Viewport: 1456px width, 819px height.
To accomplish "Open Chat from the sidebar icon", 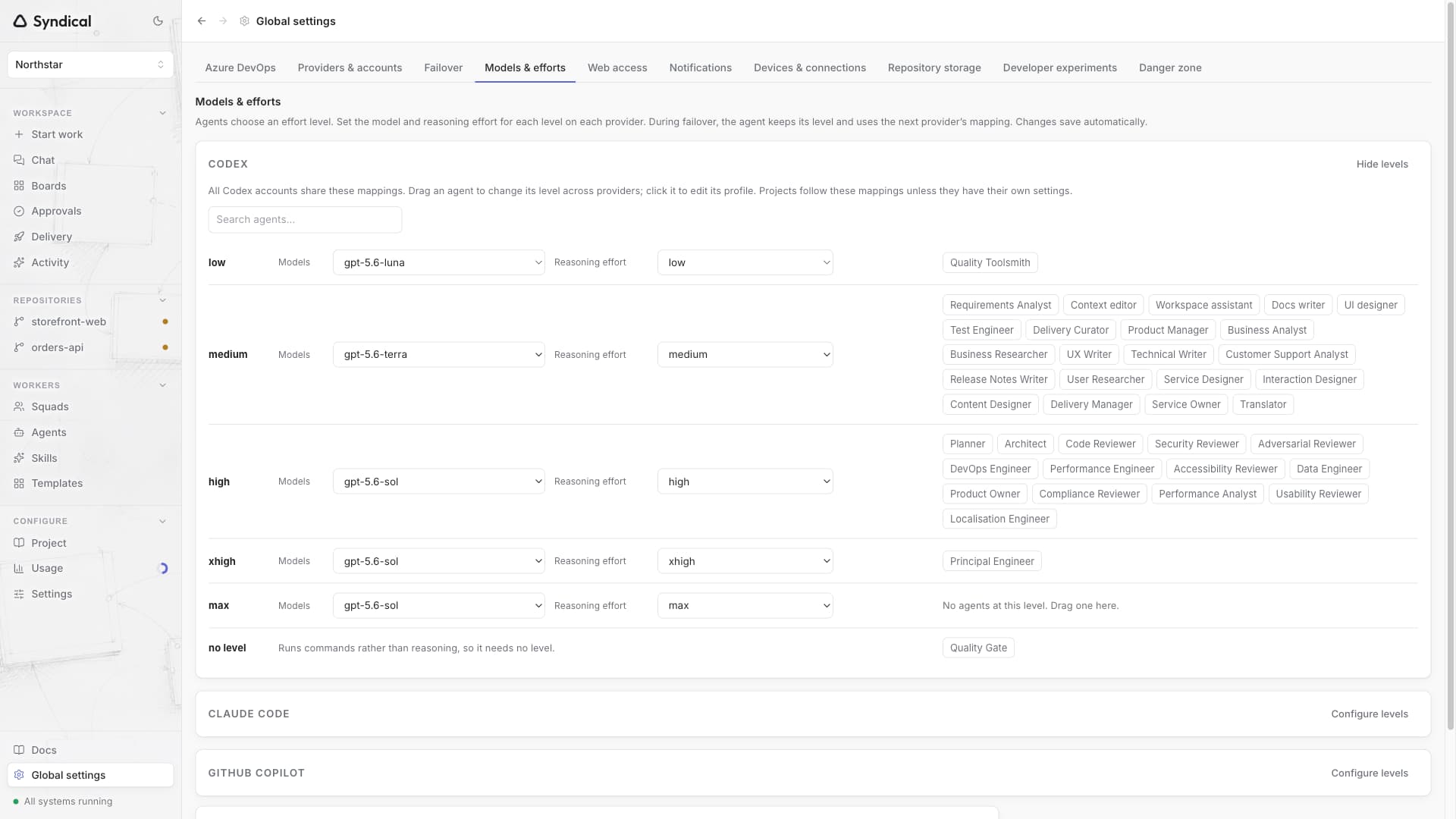I will [19, 160].
